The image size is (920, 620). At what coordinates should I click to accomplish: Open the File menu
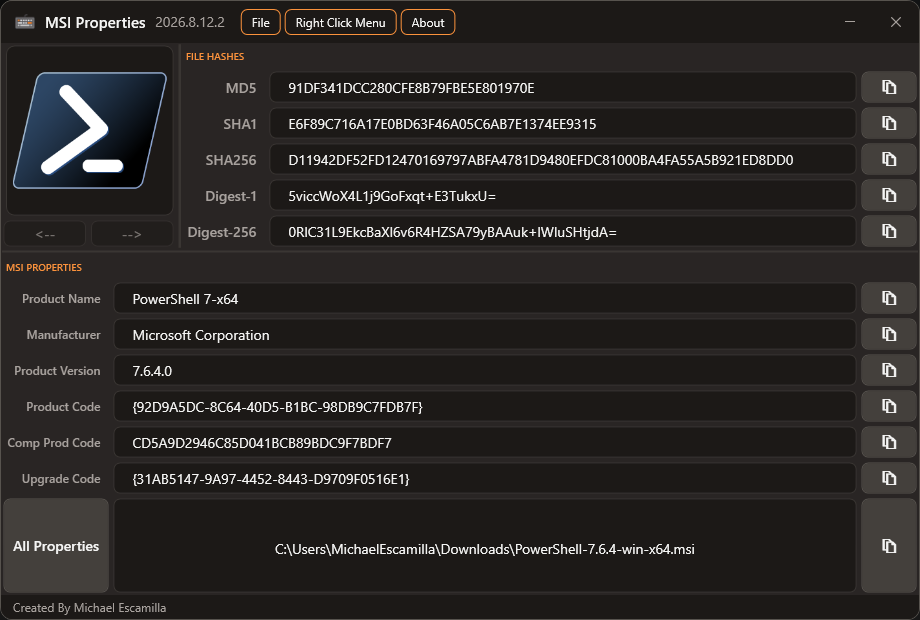[261, 22]
